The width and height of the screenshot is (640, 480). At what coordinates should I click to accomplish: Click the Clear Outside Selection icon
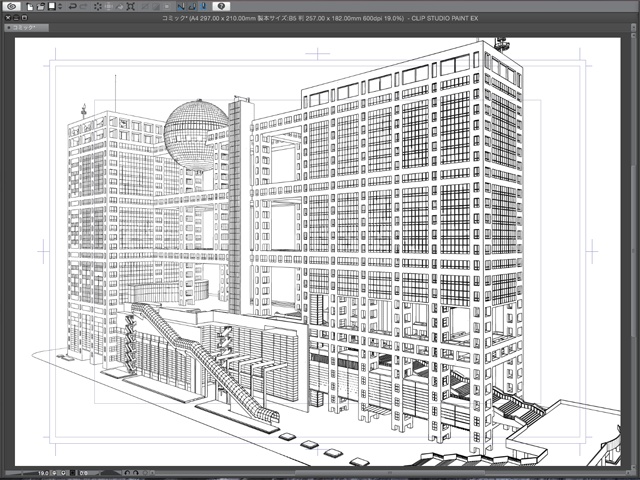[x=109, y=7]
